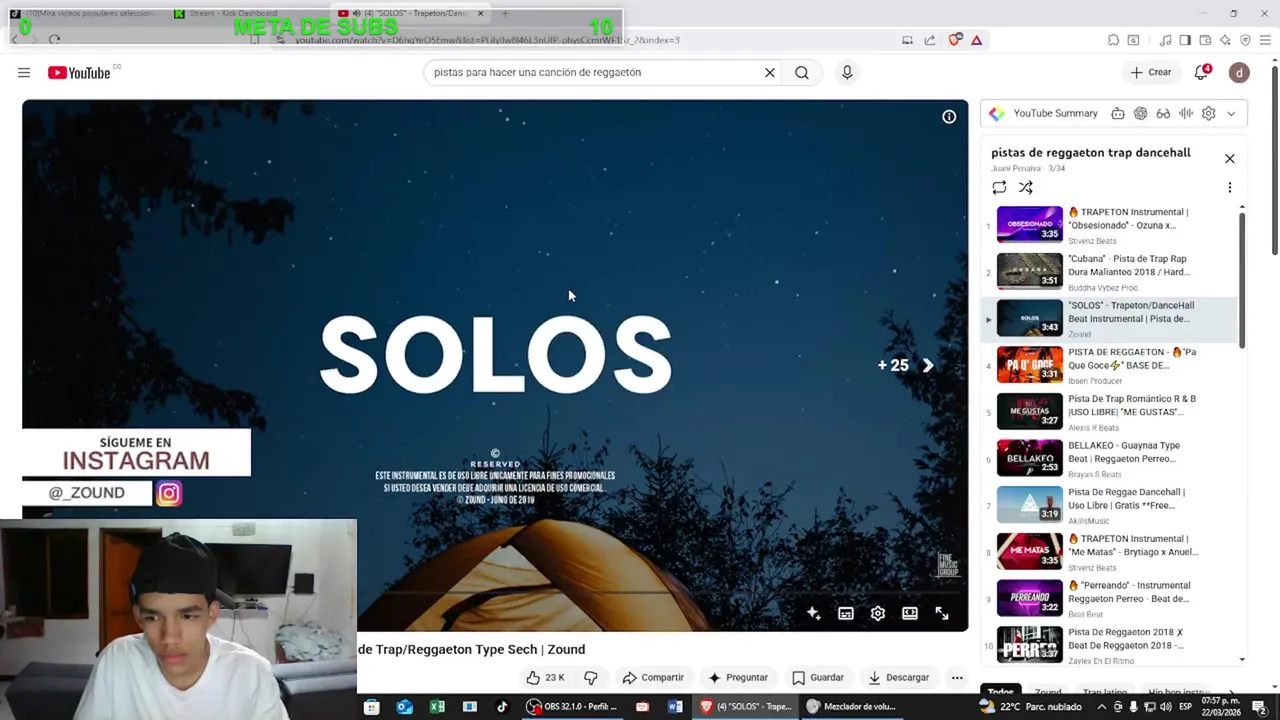Viewport: 1280px width, 720px height.
Task: Open Word from the taskbar
Action: click(675, 706)
